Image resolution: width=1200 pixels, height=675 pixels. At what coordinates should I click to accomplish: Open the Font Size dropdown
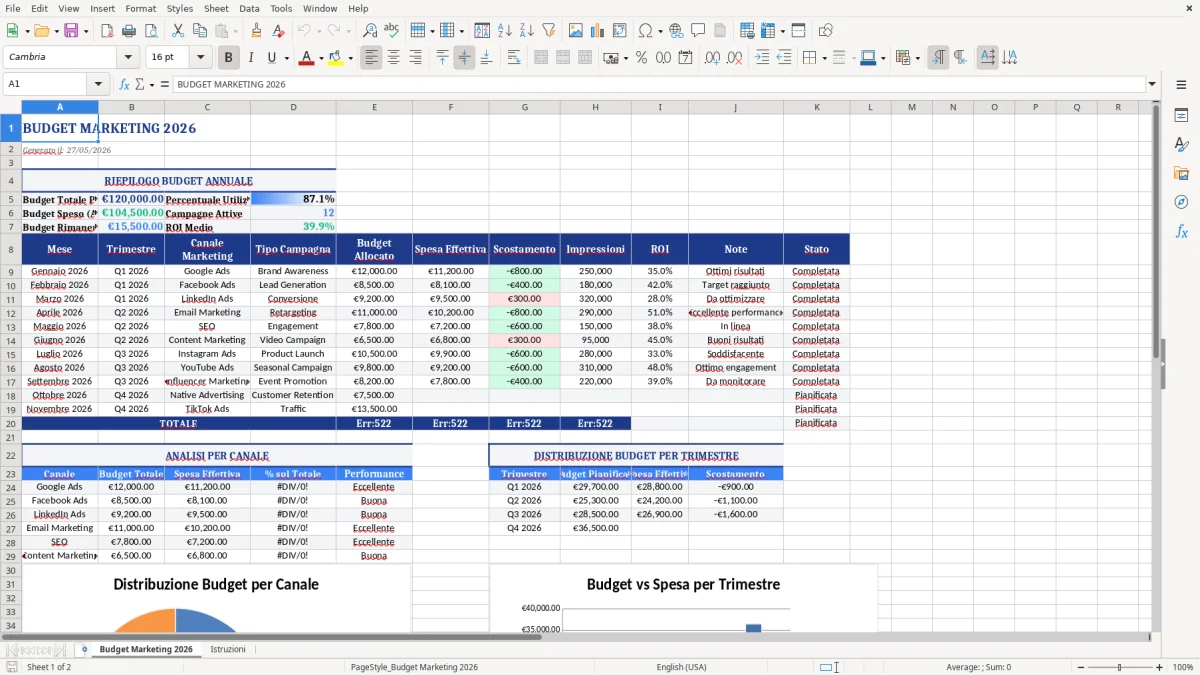point(201,57)
